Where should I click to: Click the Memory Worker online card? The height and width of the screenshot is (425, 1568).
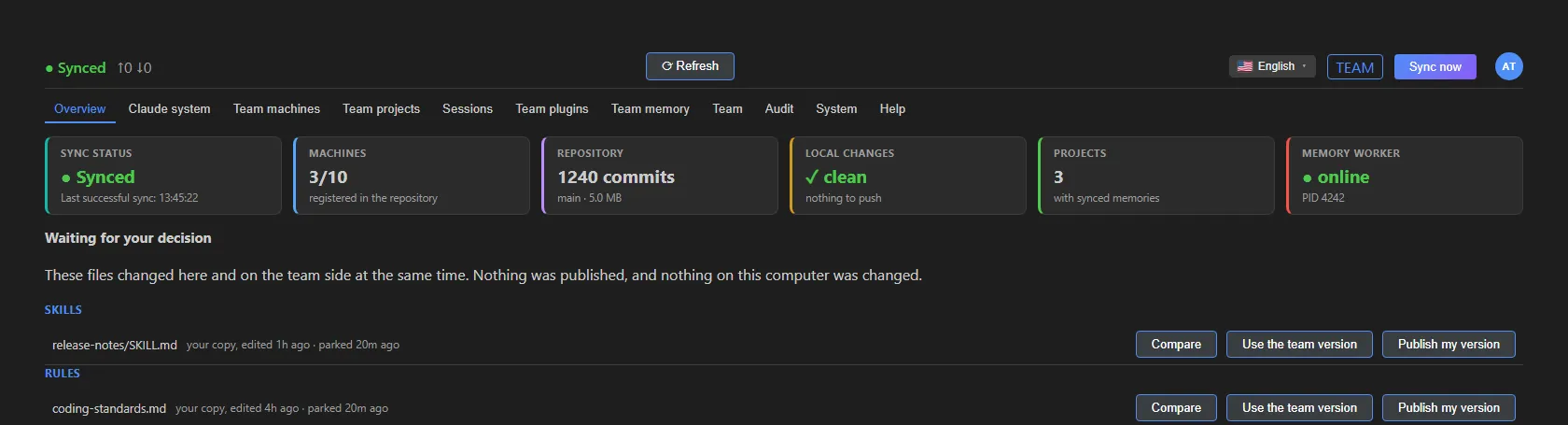click(x=1405, y=176)
